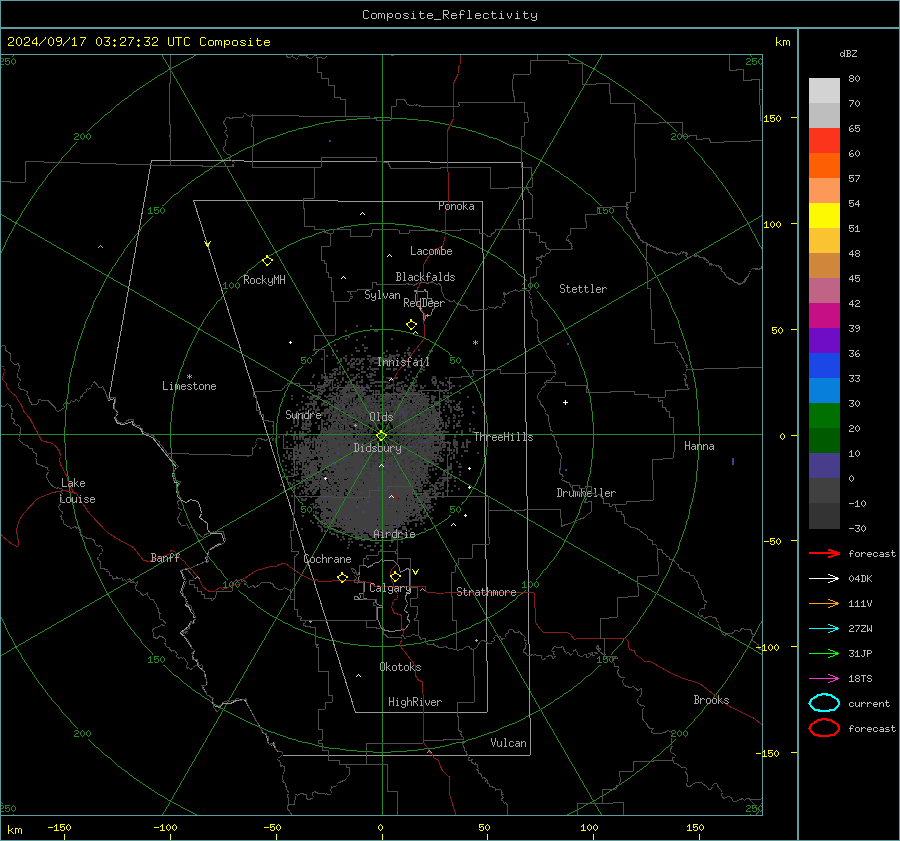Click the white 04DK arrow icon
This screenshot has height=841, width=900.
[x=824, y=578]
